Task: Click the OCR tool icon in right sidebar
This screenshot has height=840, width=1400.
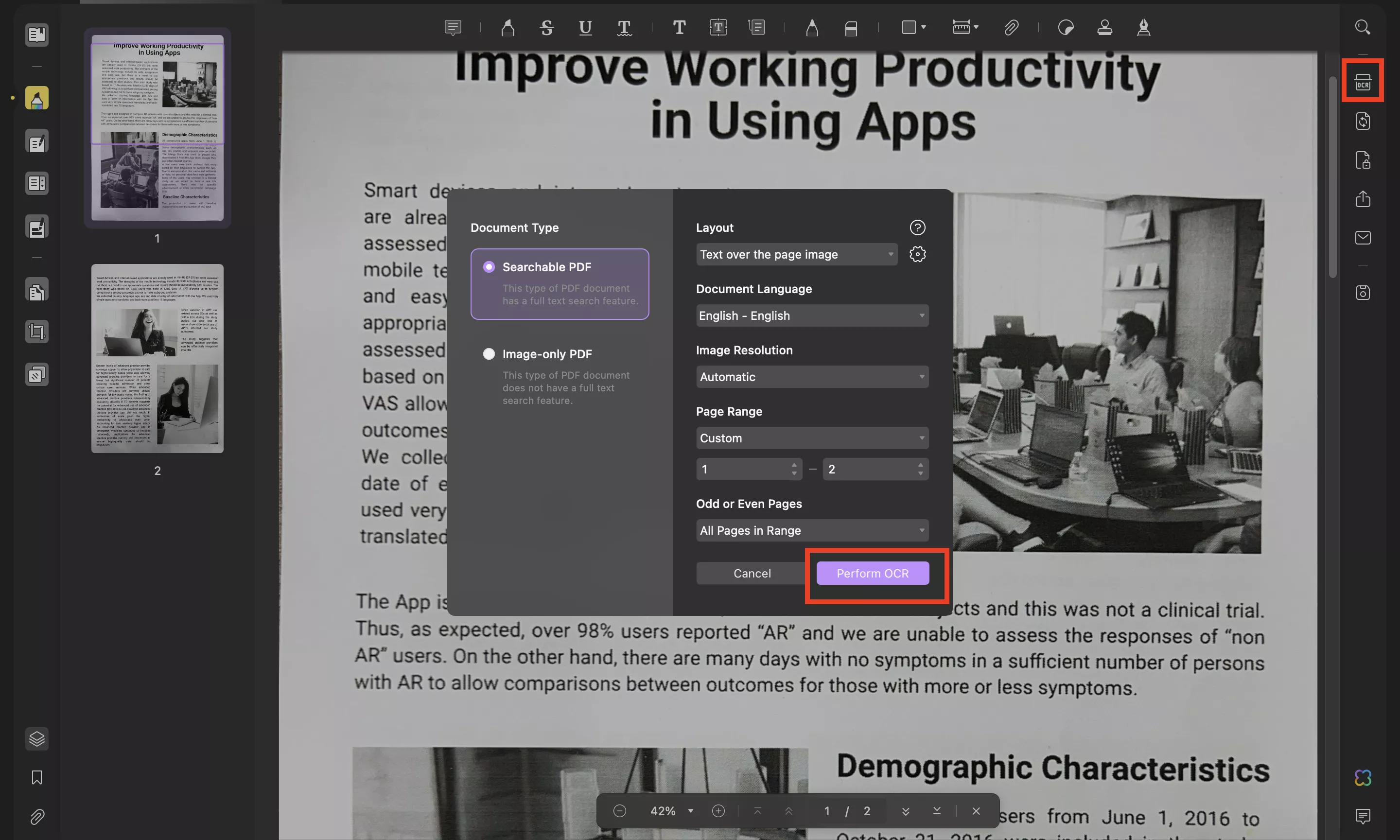Action: [x=1362, y=83]
